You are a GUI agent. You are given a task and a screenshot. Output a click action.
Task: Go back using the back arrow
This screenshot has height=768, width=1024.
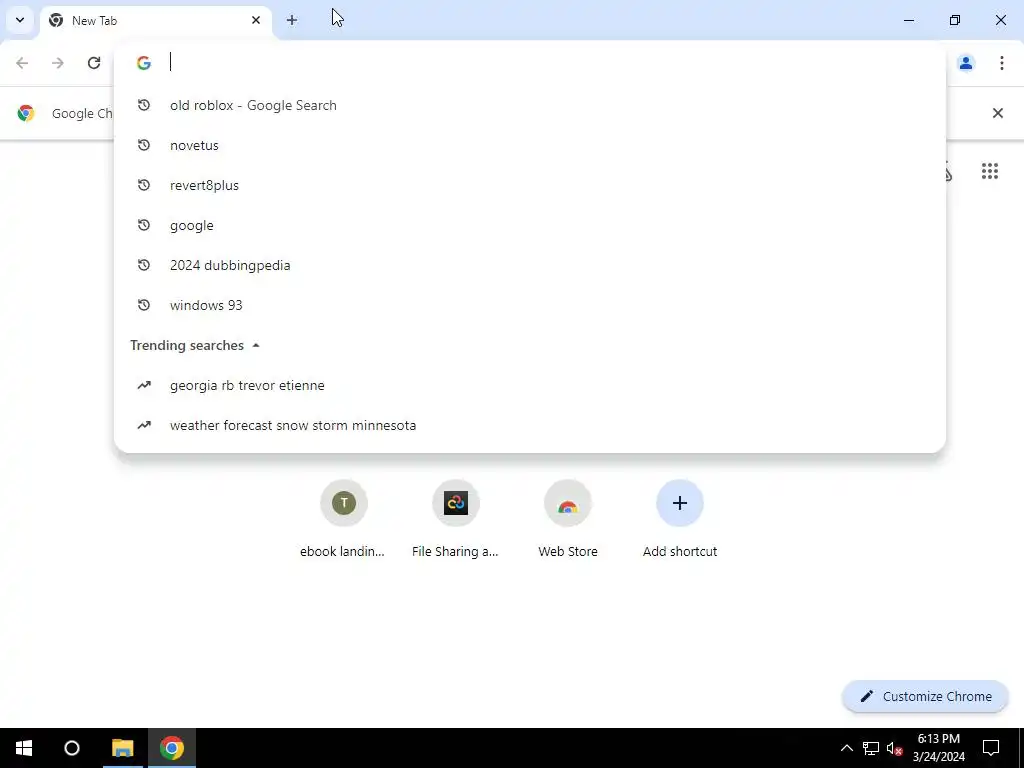click(22, 63)
